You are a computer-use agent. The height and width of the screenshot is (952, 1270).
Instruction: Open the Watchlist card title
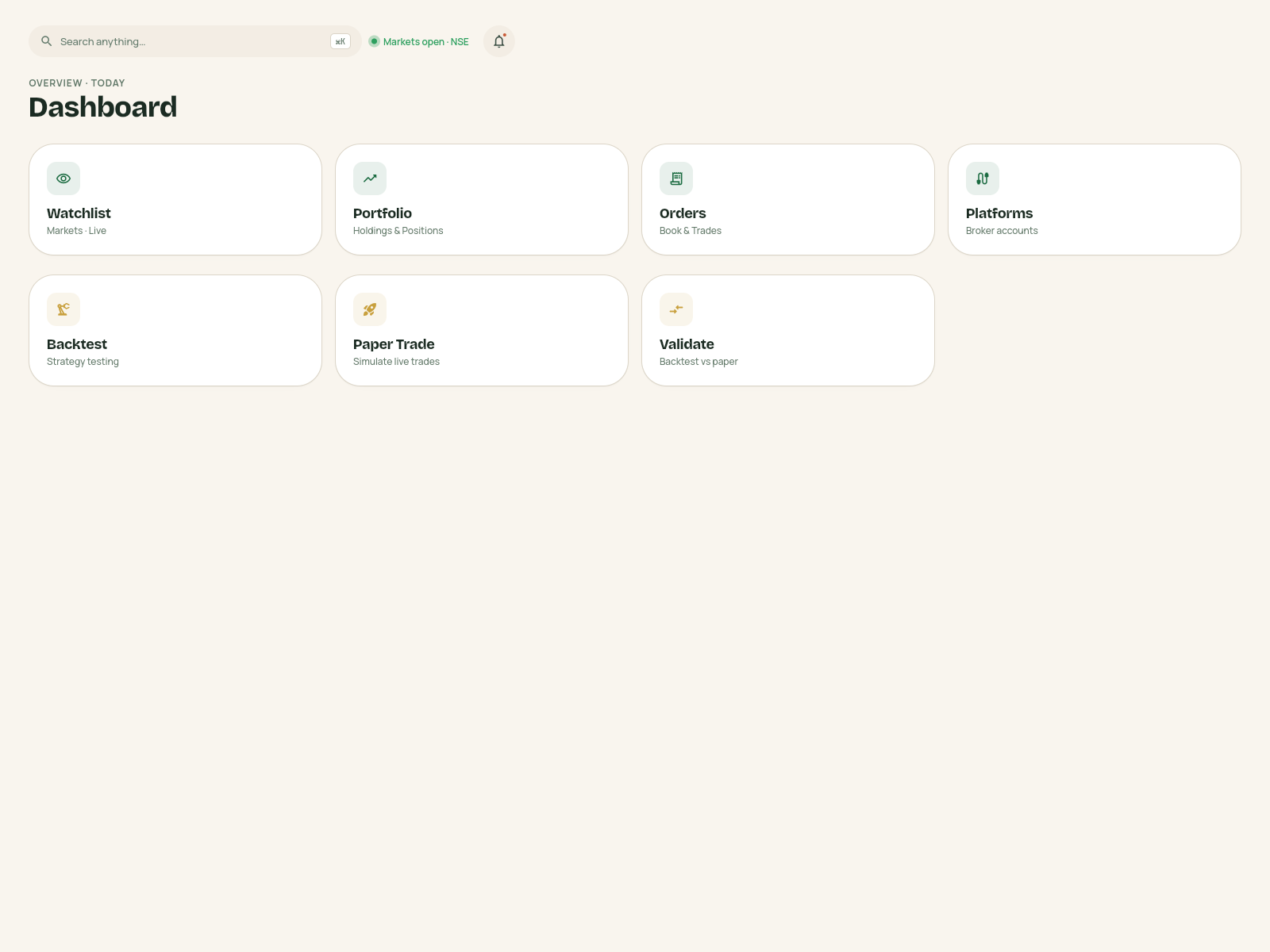[79, 213]
